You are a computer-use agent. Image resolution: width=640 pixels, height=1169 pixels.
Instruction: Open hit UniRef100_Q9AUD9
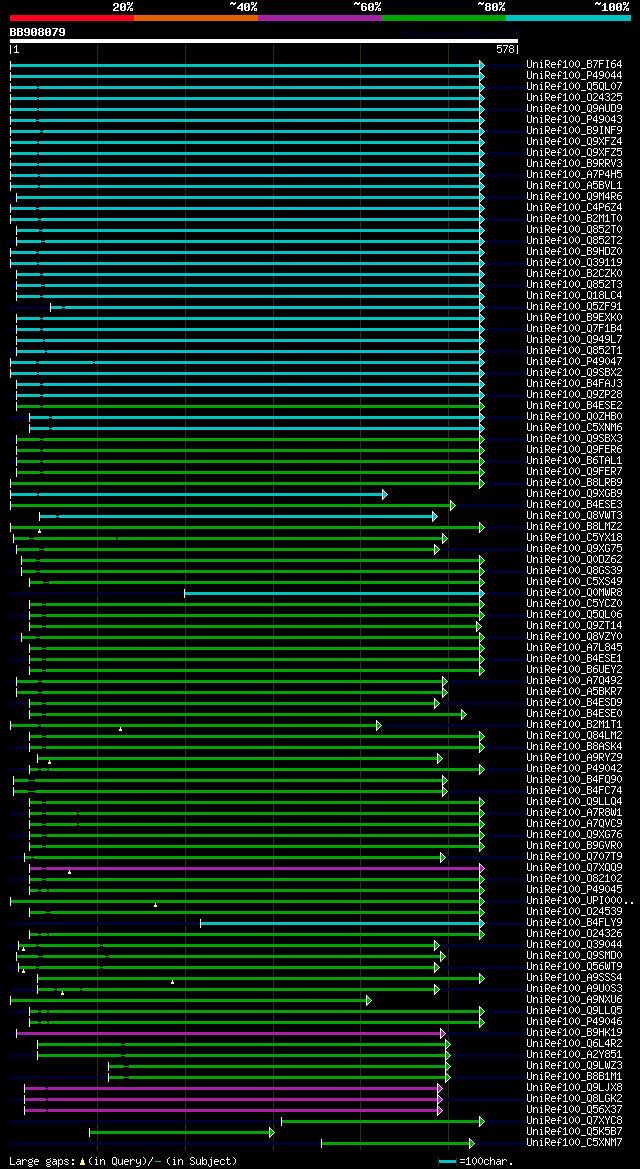pyautogui.click(x=574, y=109)
